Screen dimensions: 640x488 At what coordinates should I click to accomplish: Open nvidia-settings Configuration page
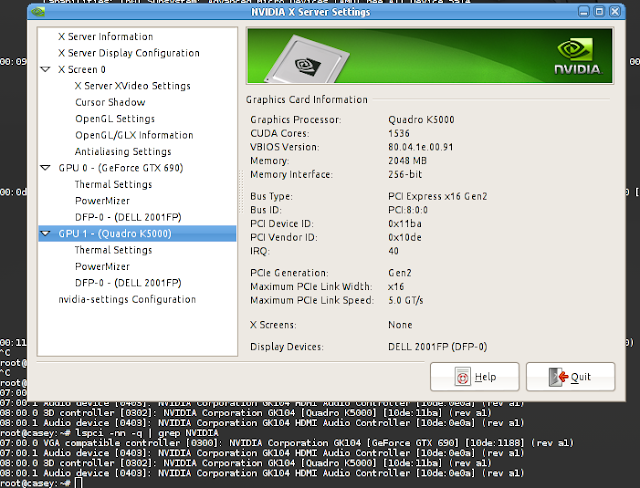pyautogui.click(x=127, y=299)
